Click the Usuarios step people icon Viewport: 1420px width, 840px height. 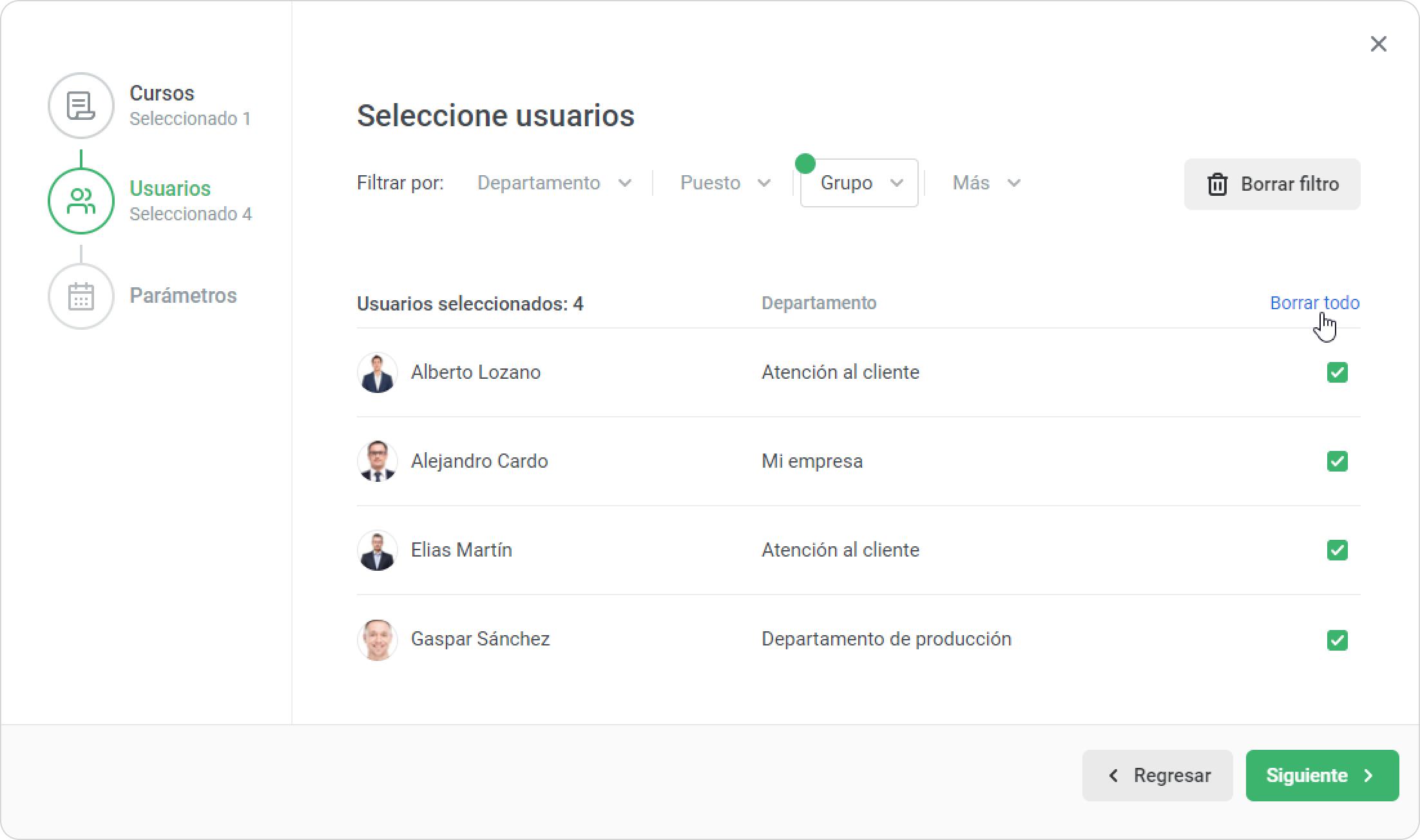tap(81, 201)
